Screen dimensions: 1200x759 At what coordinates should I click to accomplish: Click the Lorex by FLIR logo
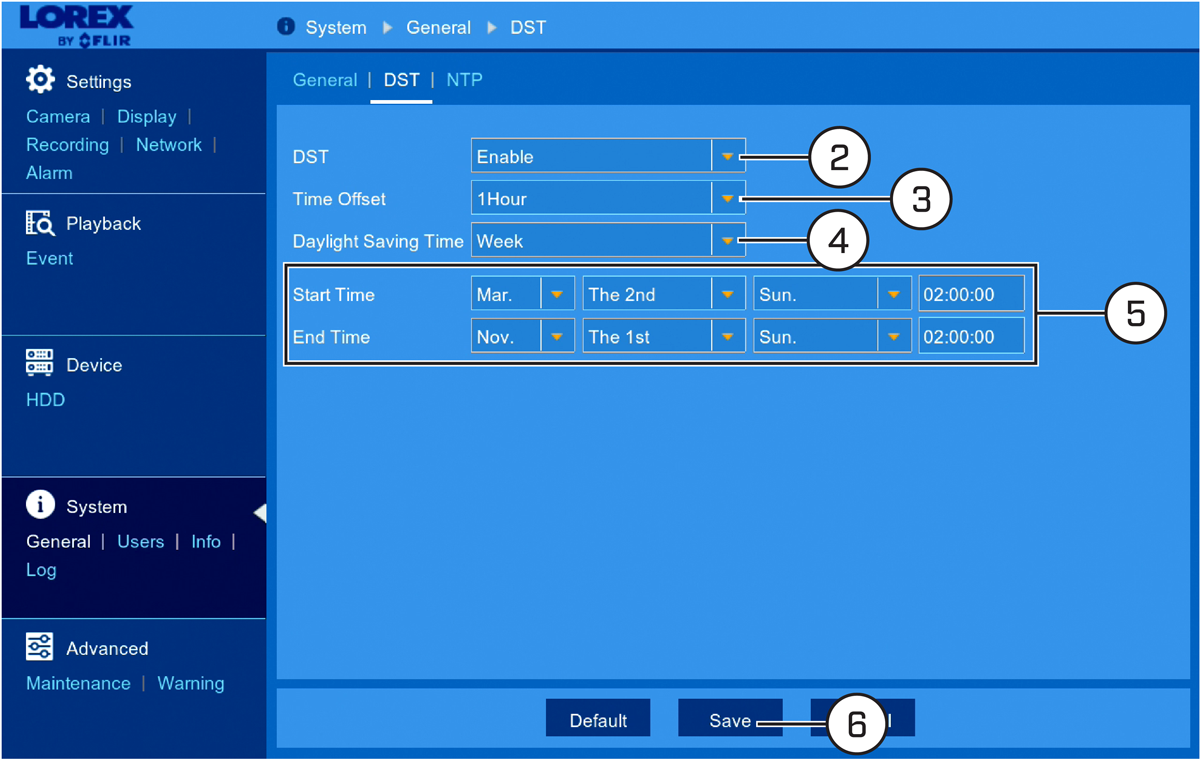(x=75, y=26)
